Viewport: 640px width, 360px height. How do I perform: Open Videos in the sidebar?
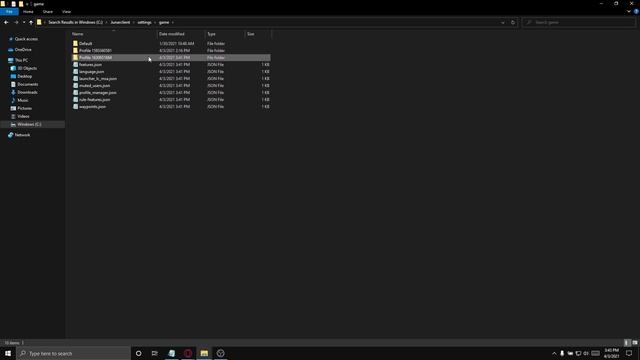point(23,116)
